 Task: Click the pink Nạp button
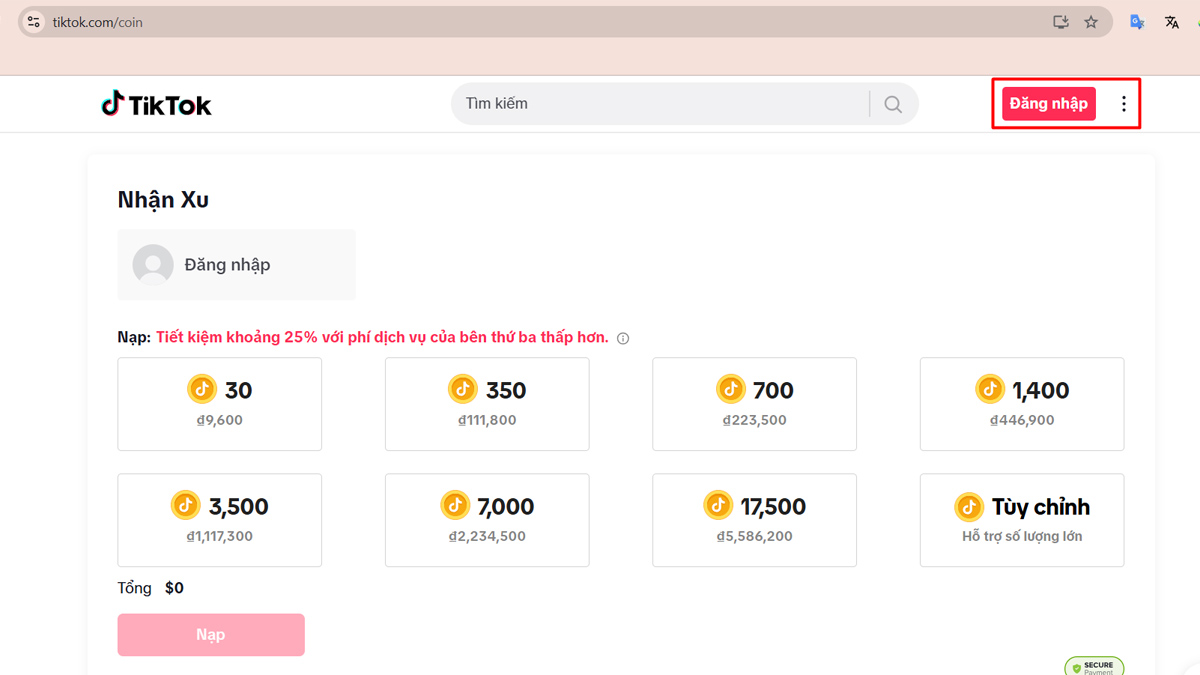point(211,635)
